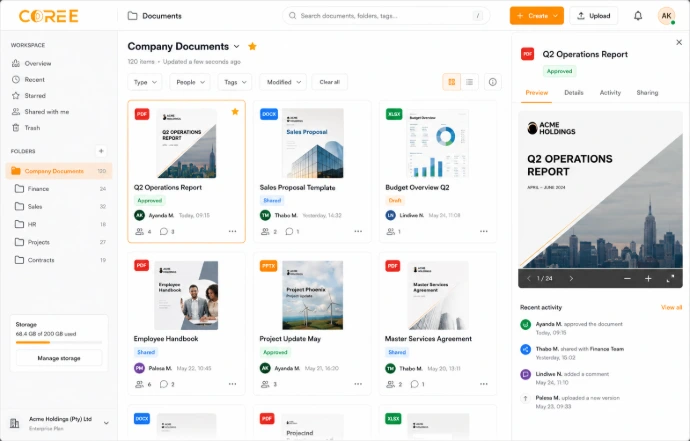Image resolution: width=690 pixels, height=441 pixels.
Task: Open more options on Sales Proposal Template card
Action: point(358,231)
